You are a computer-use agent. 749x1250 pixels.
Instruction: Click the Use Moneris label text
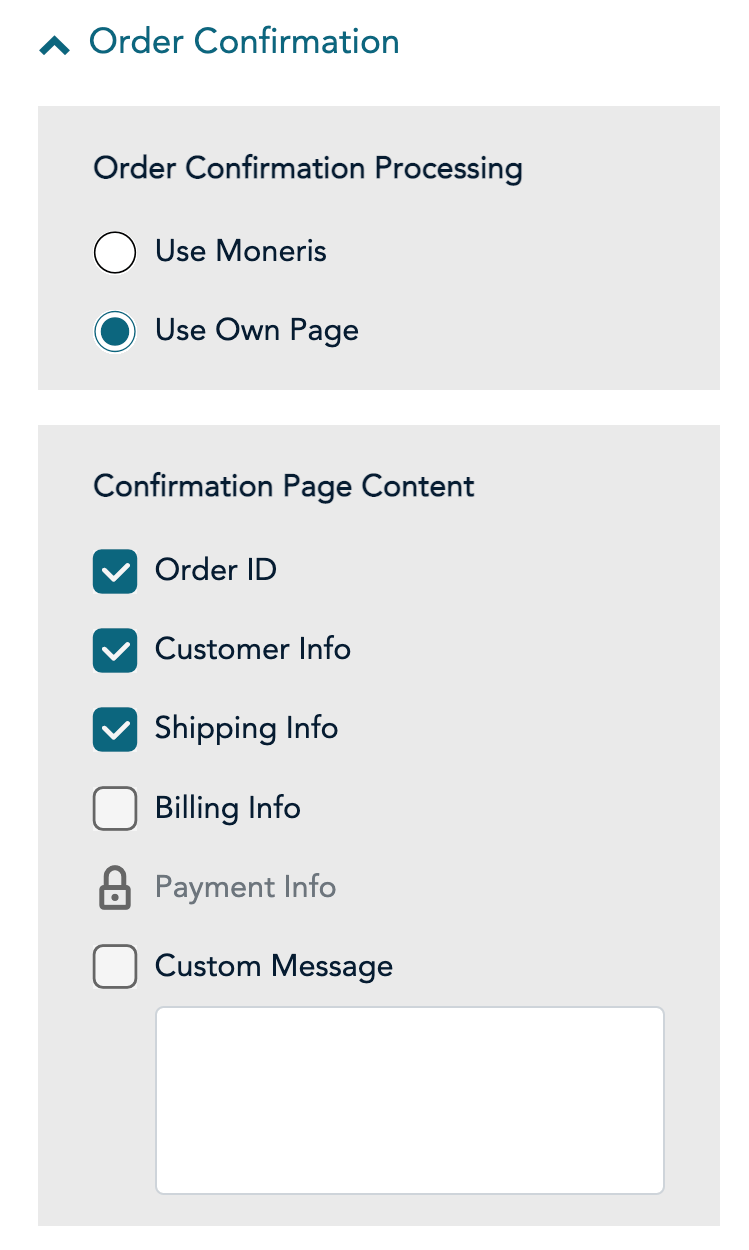click(x=241, y=251)
